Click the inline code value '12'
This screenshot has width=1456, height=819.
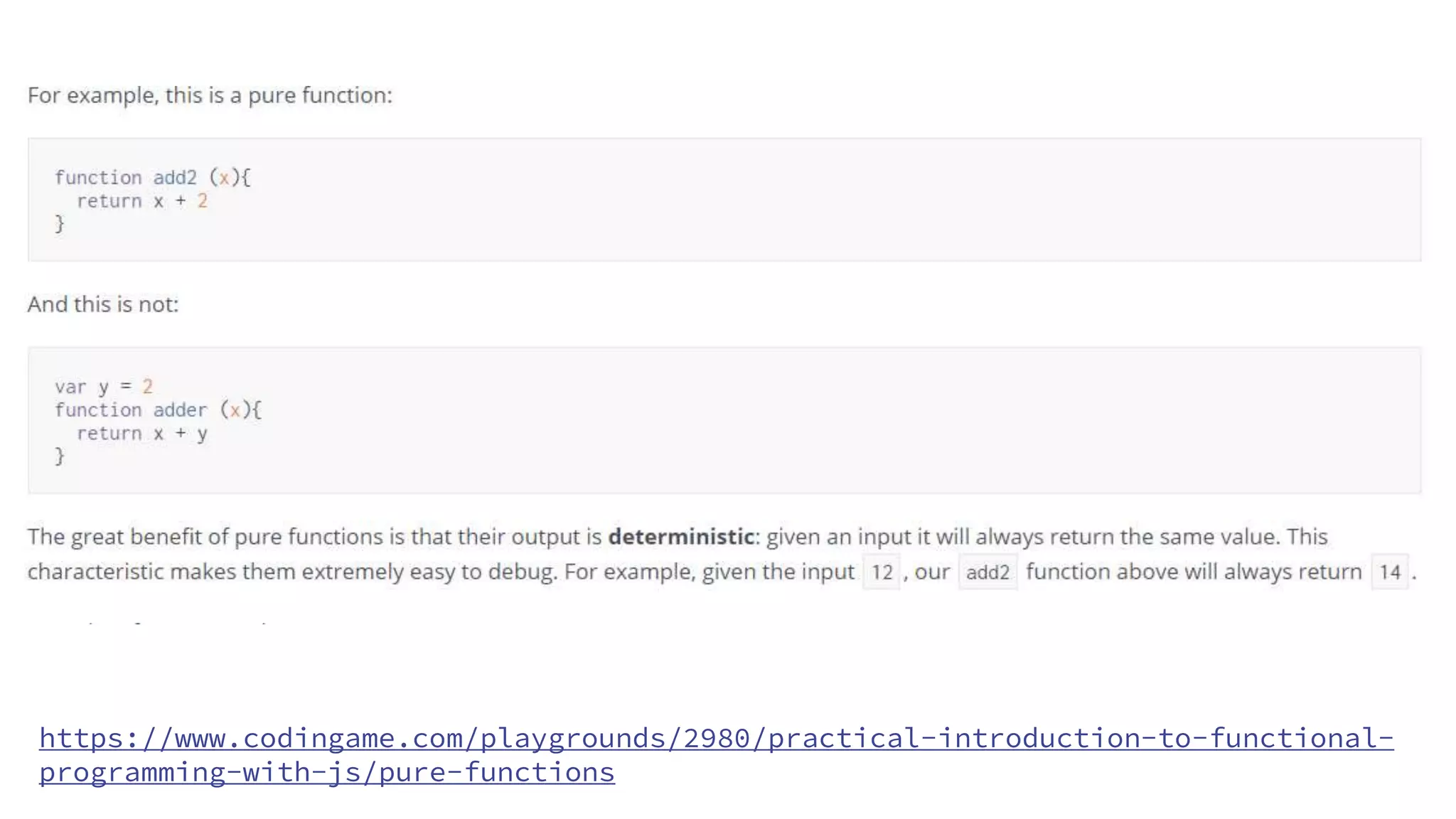[882, 572]
